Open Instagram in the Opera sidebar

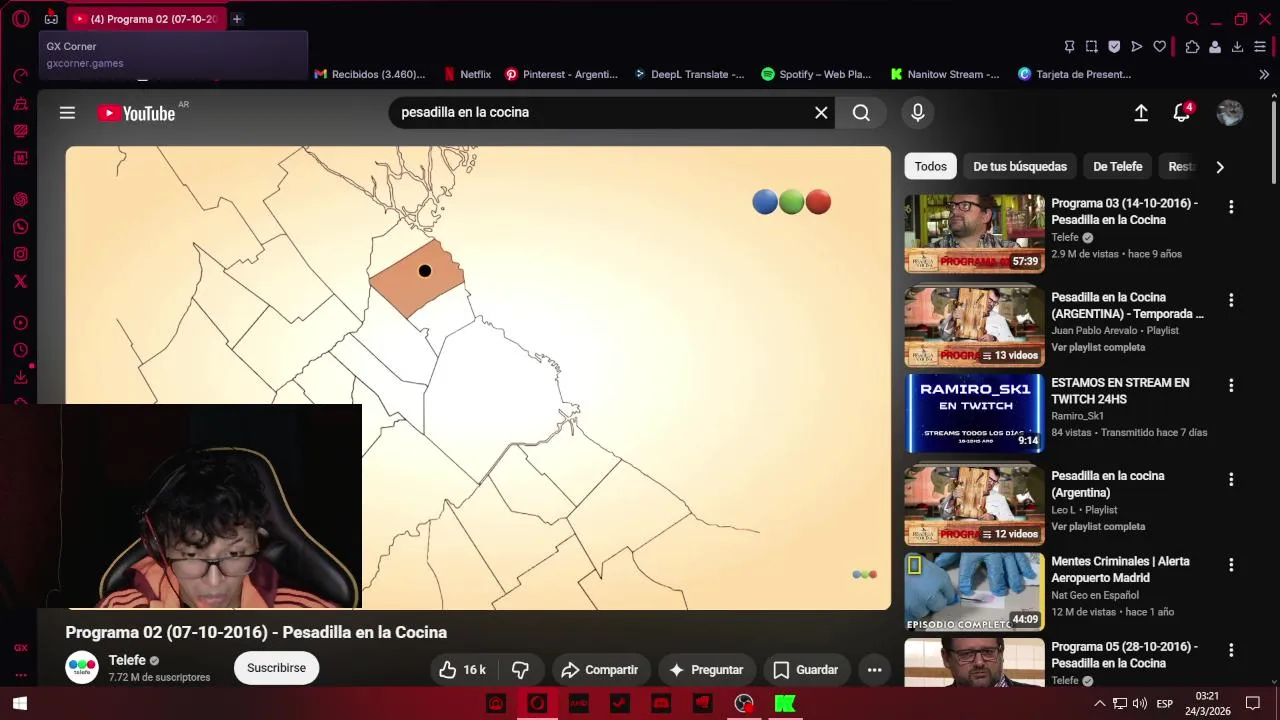click(x=20, y=254)
